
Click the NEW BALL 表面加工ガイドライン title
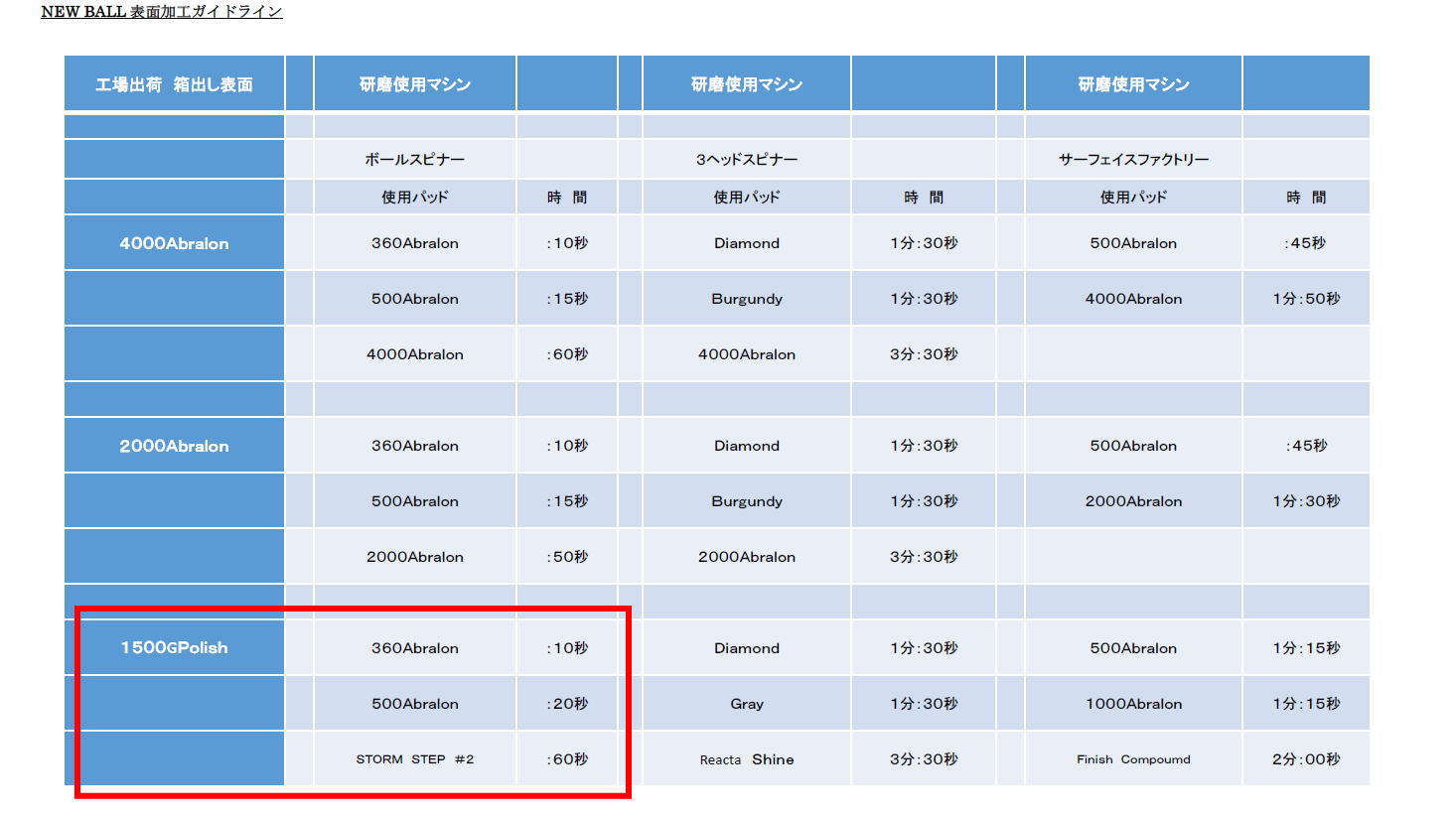(x=162, y=12)
